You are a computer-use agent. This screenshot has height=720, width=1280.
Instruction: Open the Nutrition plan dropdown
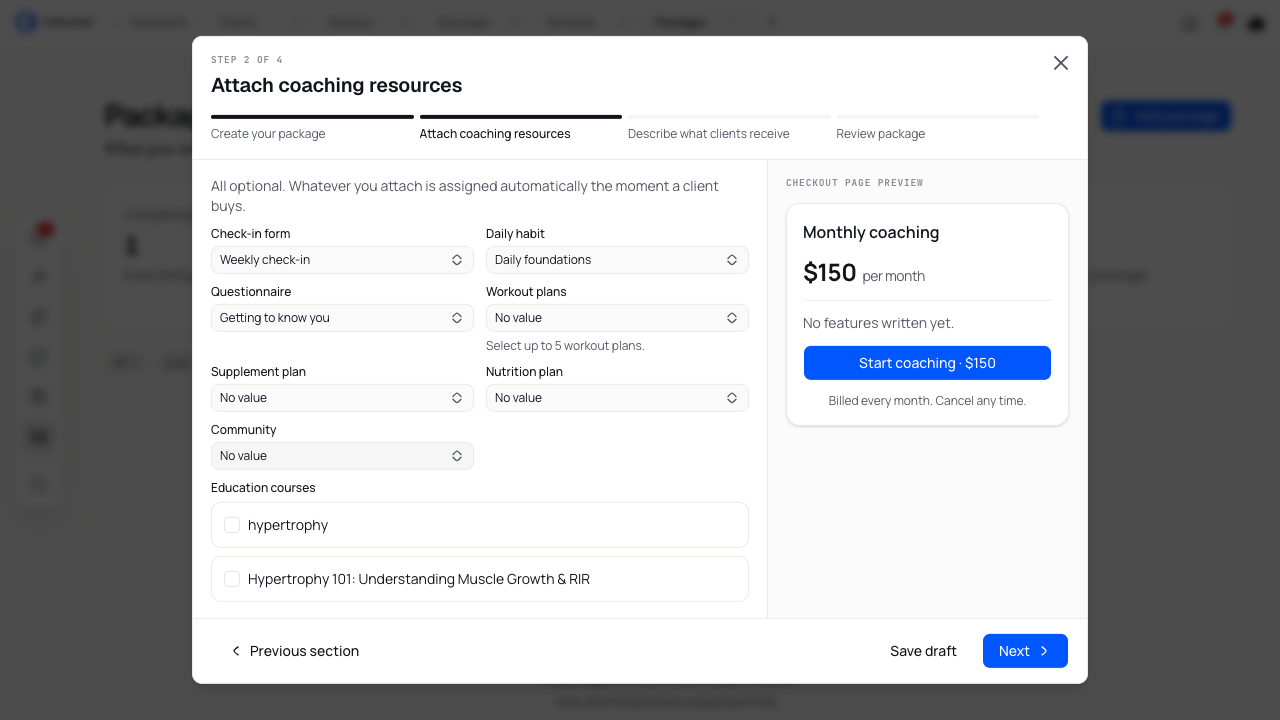[x=617, y=398]
